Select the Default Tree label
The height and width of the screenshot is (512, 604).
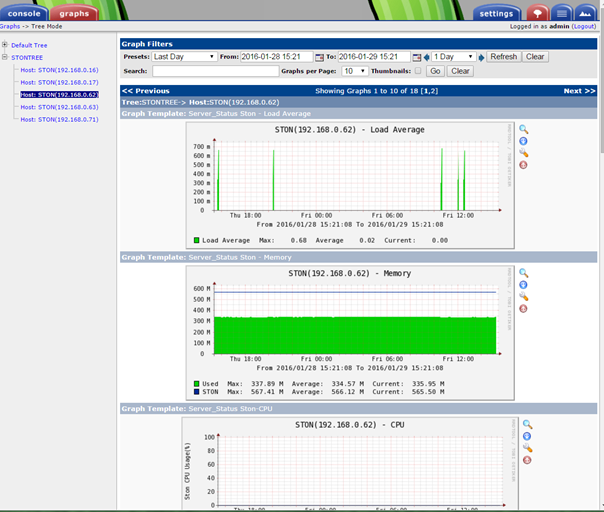click(x=29, y=45)
